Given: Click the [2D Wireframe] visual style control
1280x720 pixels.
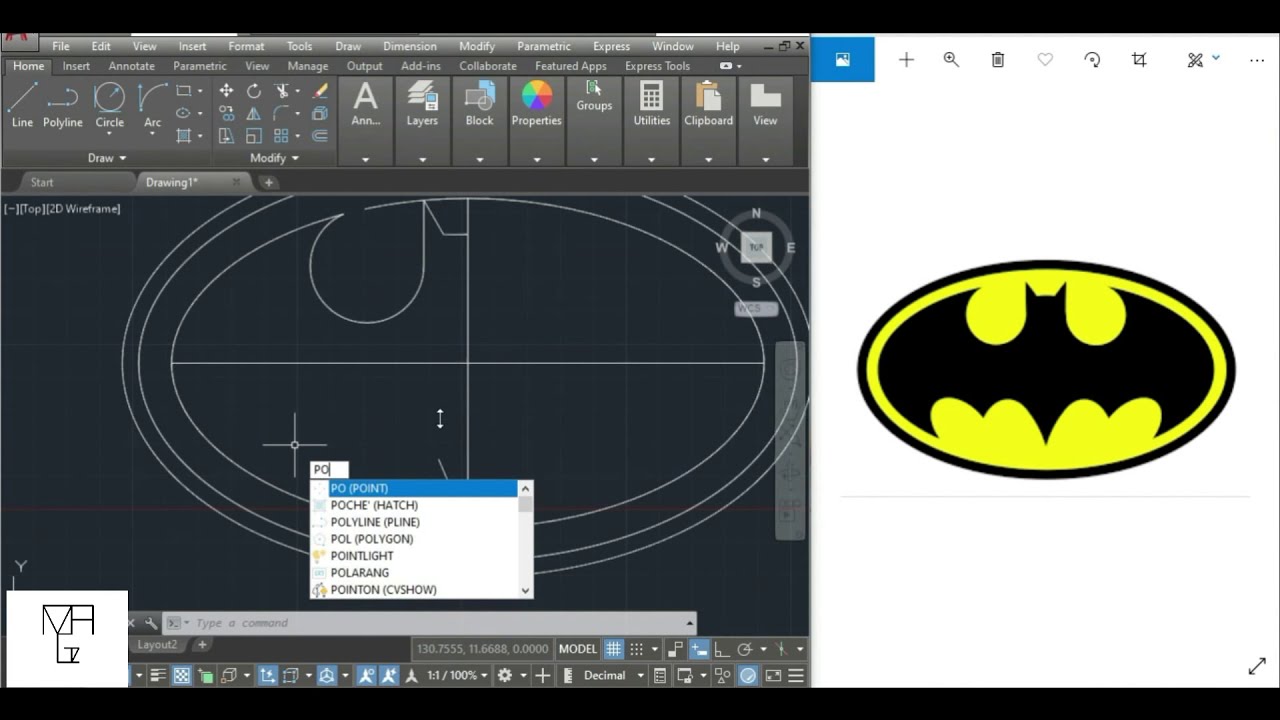Looking at the screenshot, I should [x=83, y=208].
